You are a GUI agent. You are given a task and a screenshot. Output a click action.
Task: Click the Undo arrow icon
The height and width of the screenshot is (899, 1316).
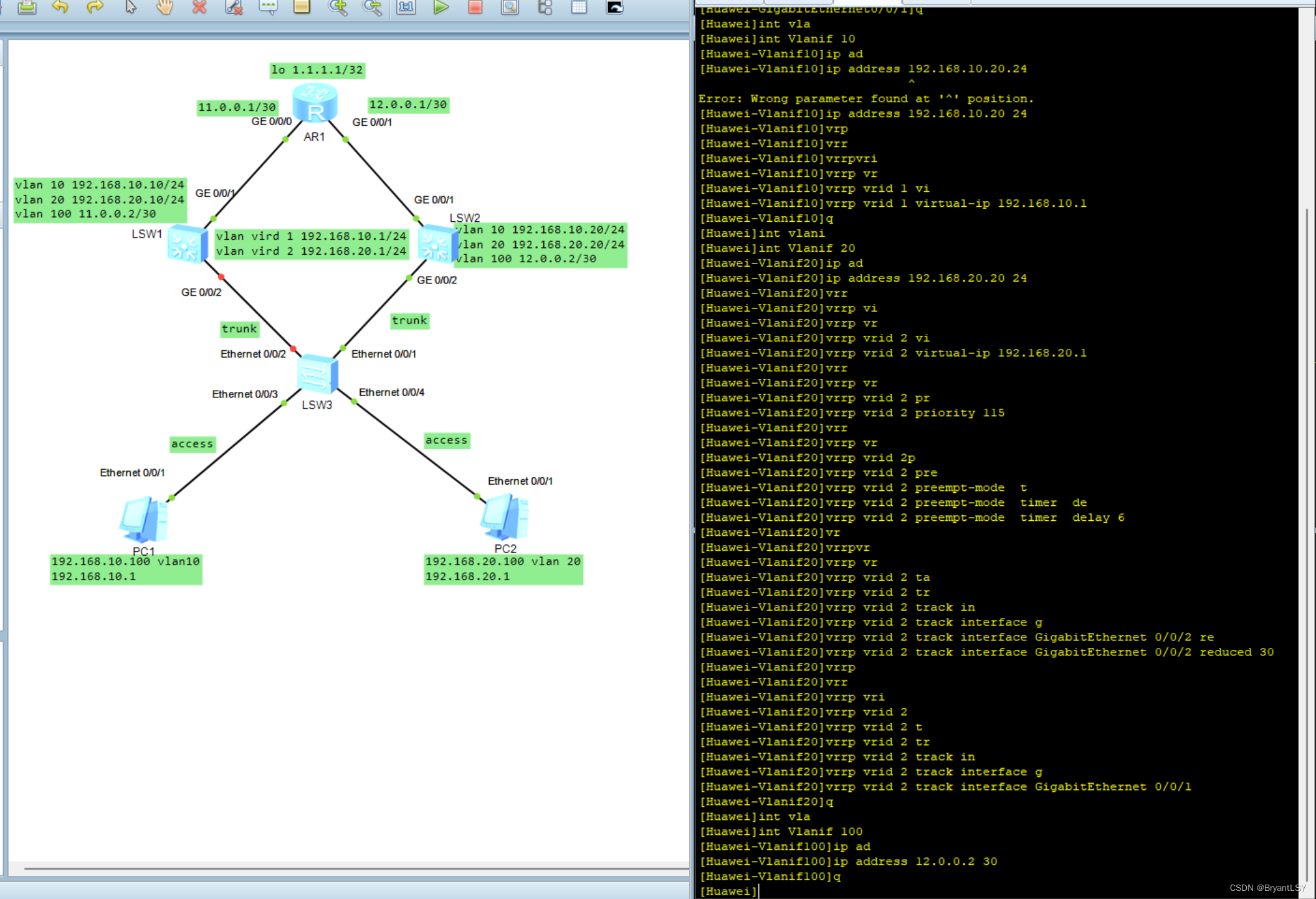(x=60, y=7)
